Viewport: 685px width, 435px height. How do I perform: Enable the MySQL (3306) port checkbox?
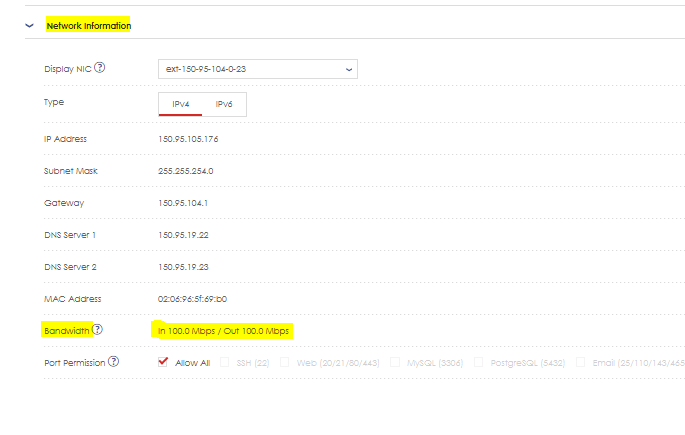click(396, 362)
